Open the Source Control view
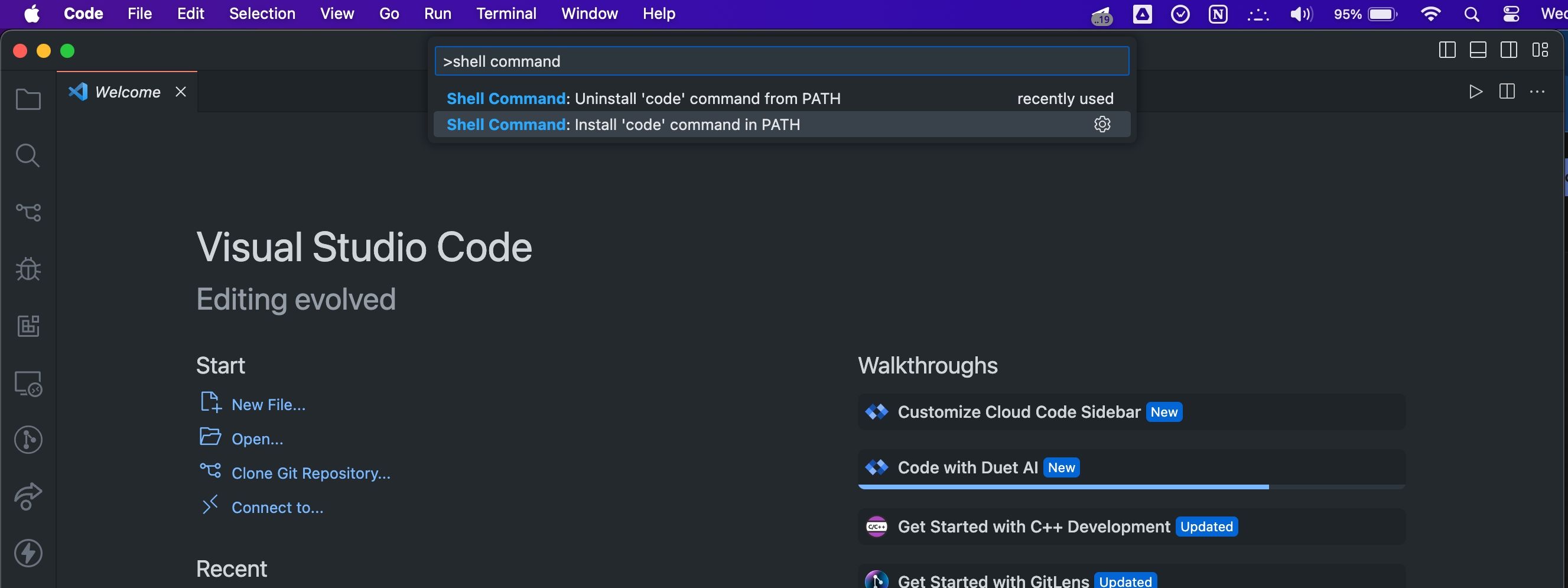This screenshot has width=1568, height=588. pyautogui.click(x=28, y=212)
